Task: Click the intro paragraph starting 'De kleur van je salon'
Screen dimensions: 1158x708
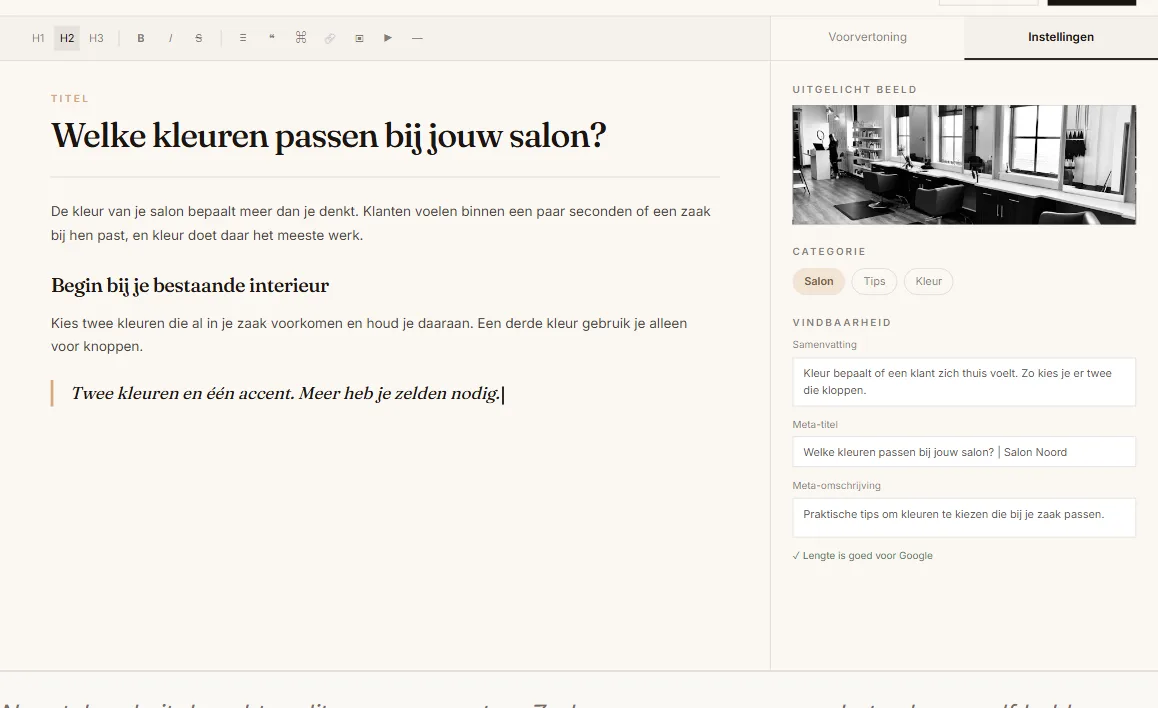Action: click(x=381, y=223)
